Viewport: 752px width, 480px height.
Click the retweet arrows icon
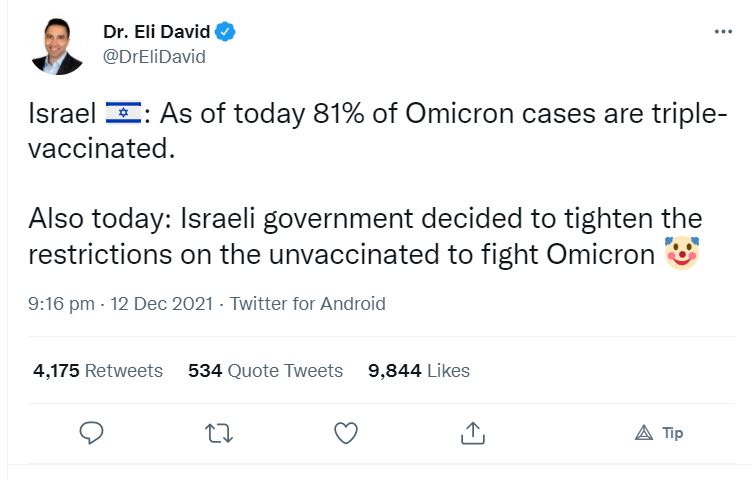click(218, 433)
